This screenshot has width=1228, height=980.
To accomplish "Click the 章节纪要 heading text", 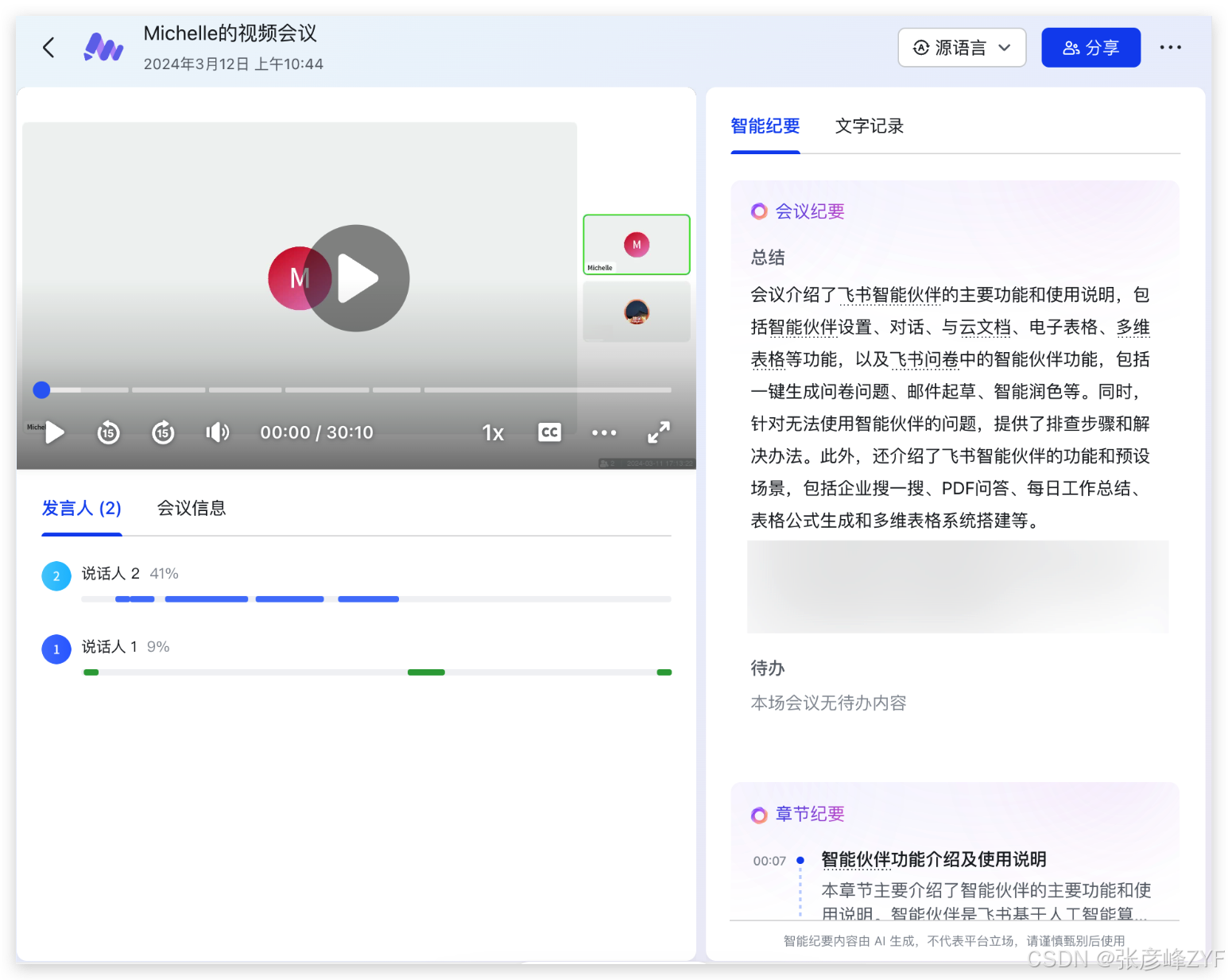I will click(x=810, y=814).
